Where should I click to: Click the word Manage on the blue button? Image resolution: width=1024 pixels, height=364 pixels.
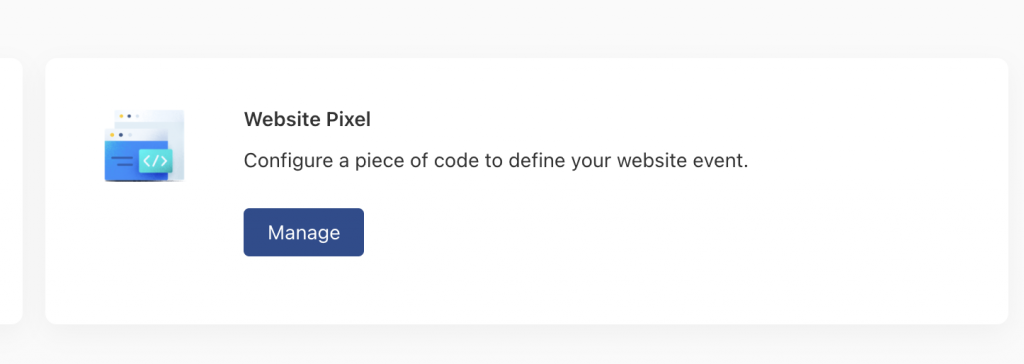304,232
